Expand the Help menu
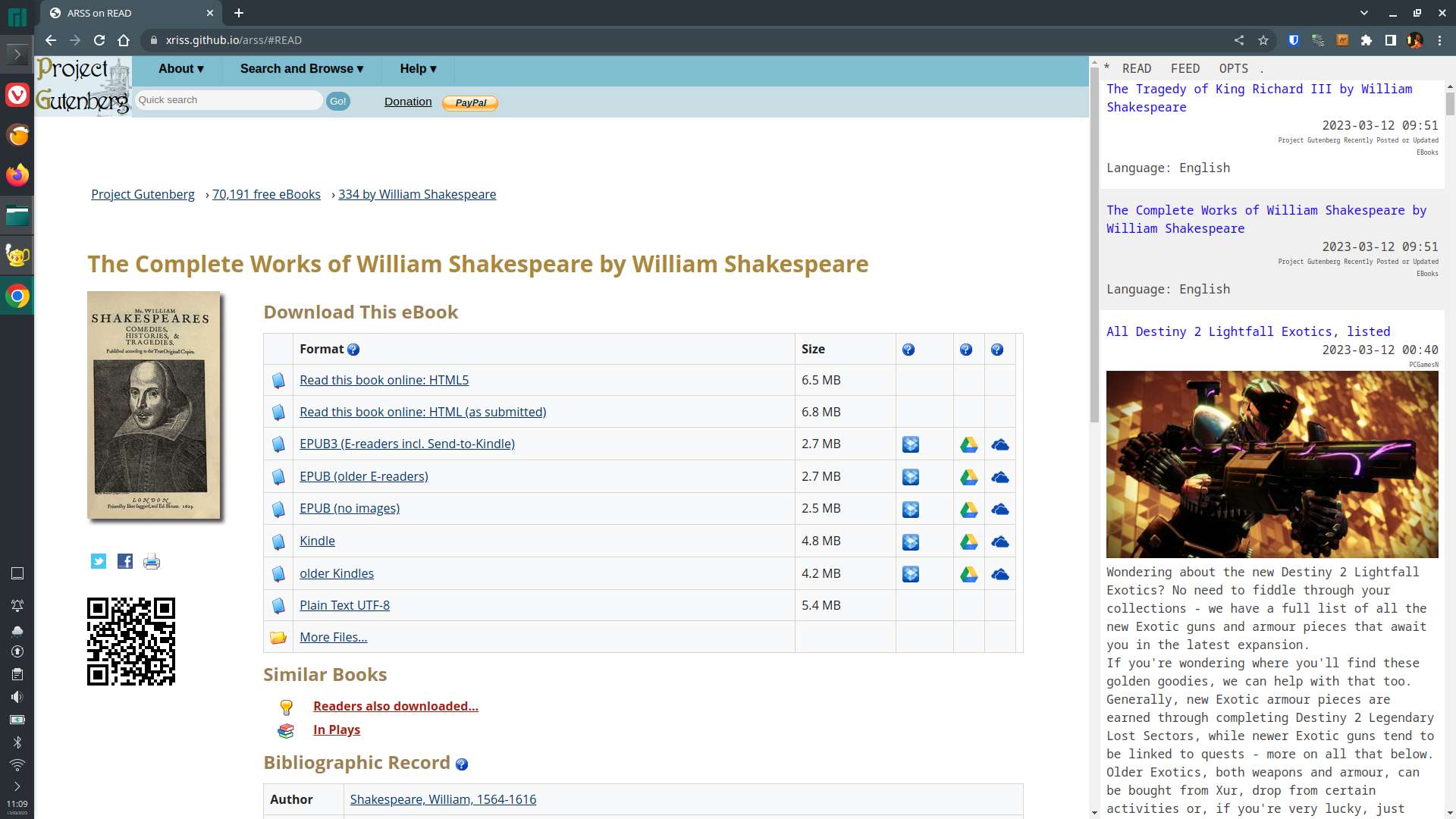 (418, 69)
